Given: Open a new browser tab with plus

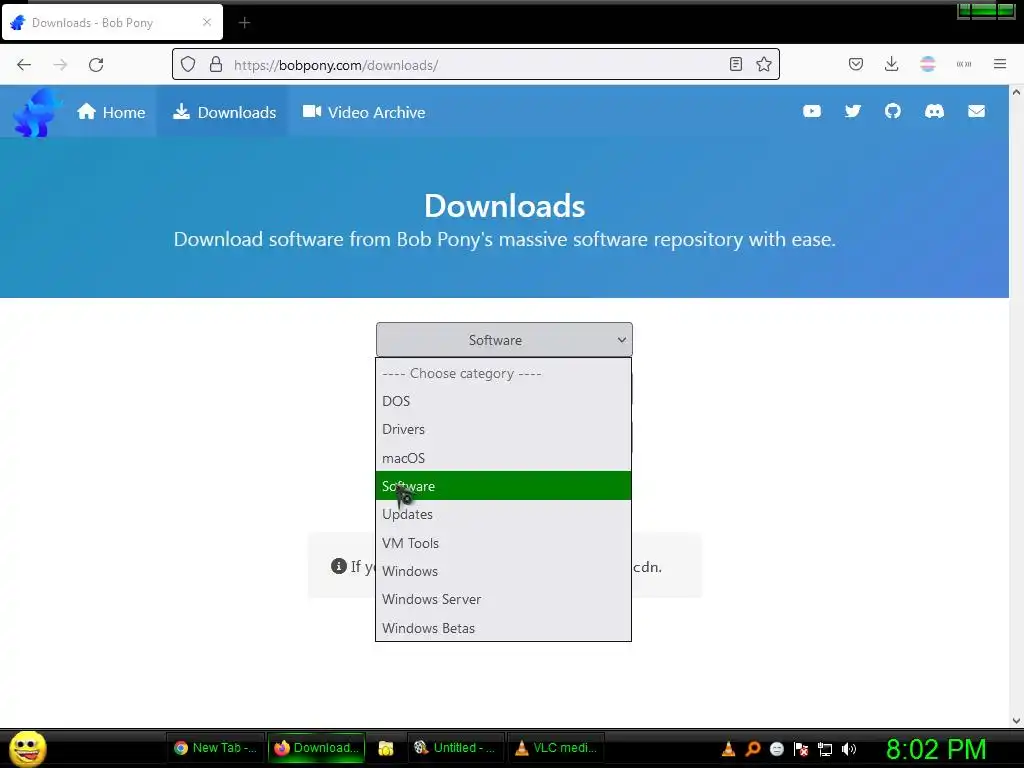Looking at the screenshot, I should [244, 23].
